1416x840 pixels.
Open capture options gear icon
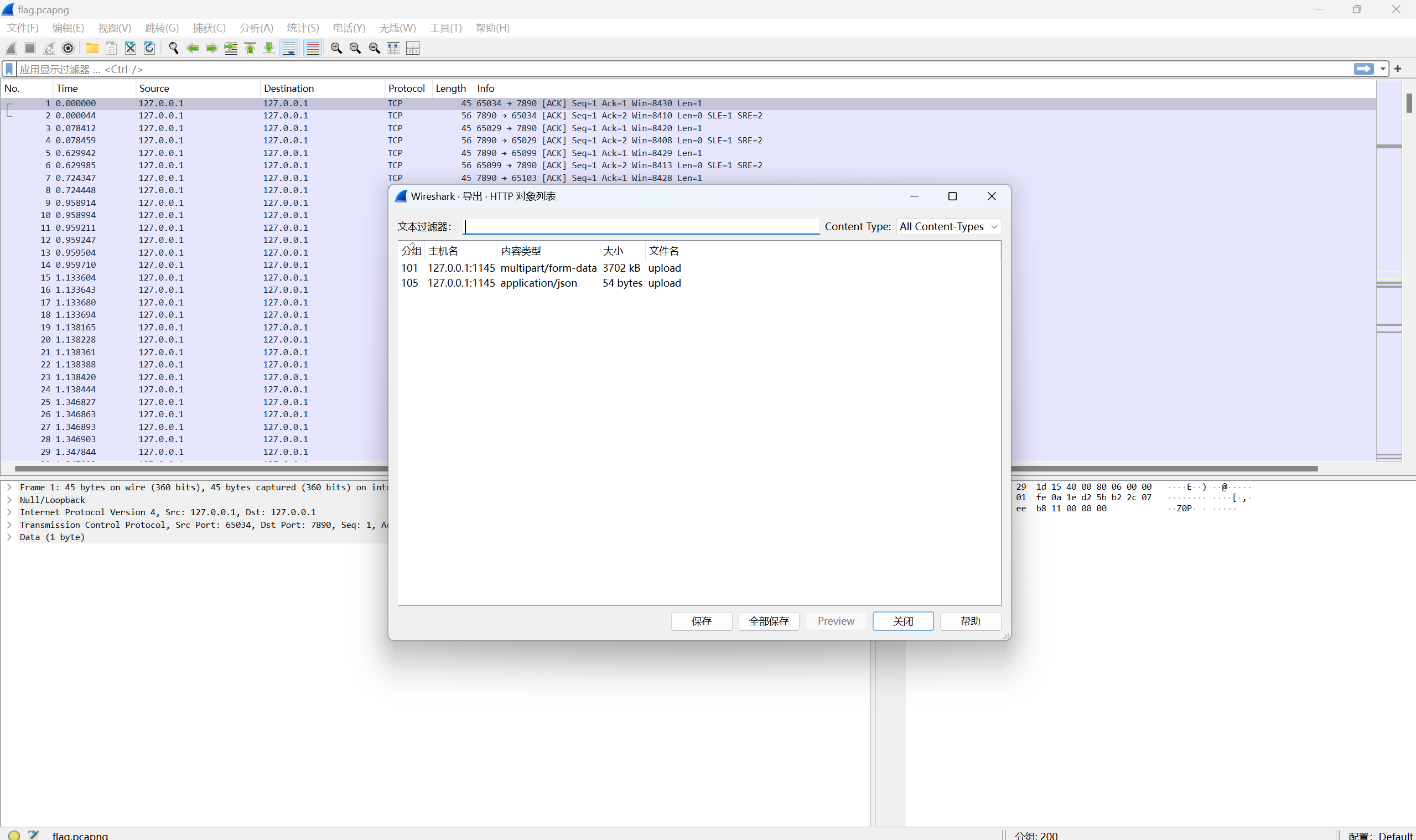(x=68, y=48)
